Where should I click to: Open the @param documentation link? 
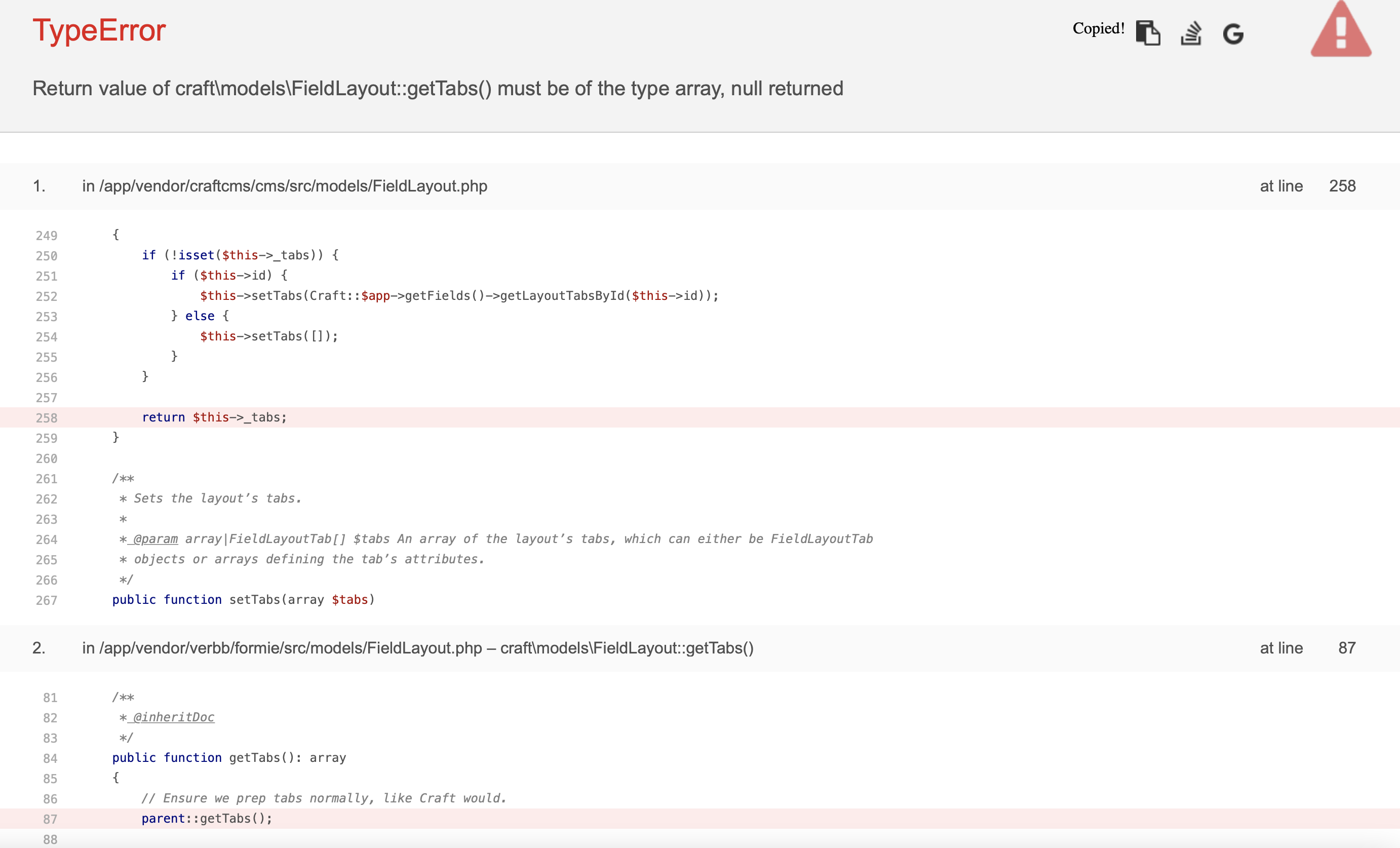tap(153, 539)
